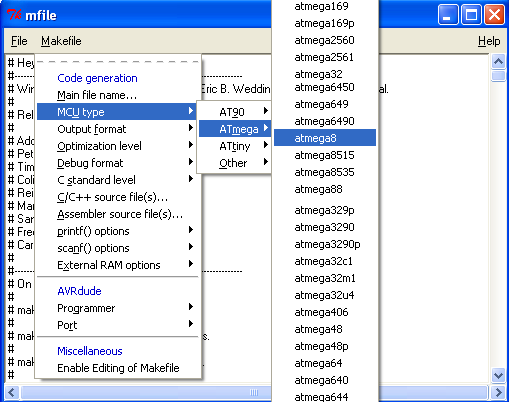Expand the Other MCU family
509x402 pixels.
point(235,163)
